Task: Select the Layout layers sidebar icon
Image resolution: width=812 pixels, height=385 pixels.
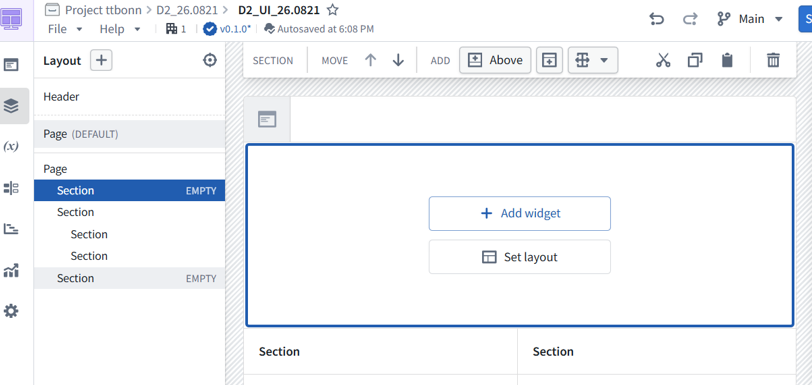Action: tap(11, 106)
